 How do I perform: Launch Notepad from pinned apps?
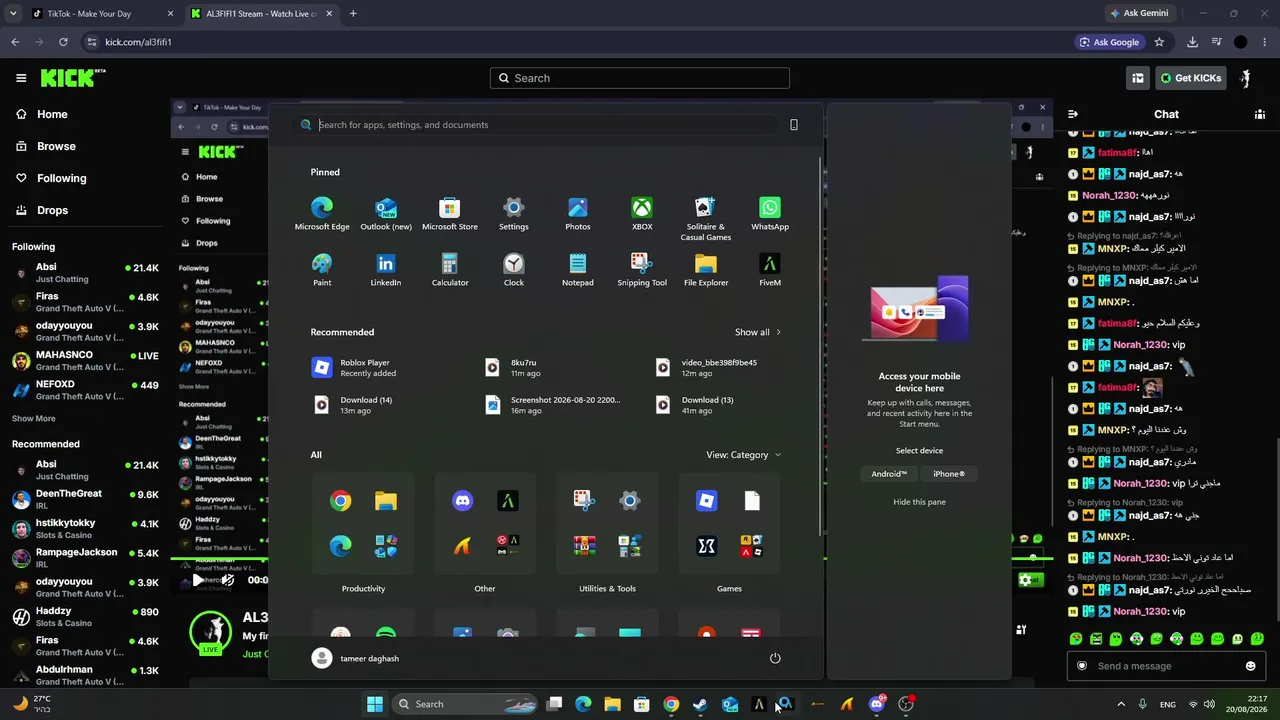(578, 270)
